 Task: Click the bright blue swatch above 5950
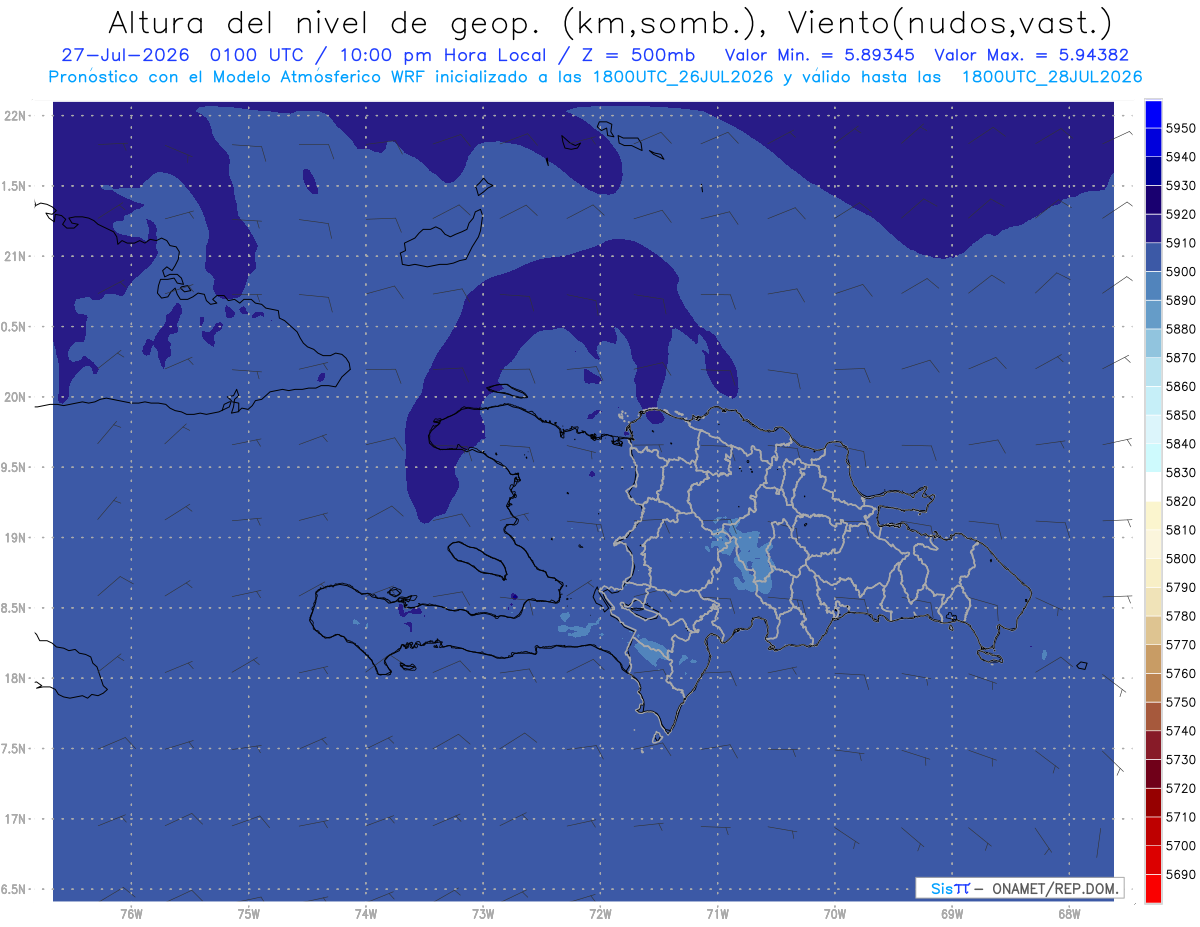[1152, 114]
